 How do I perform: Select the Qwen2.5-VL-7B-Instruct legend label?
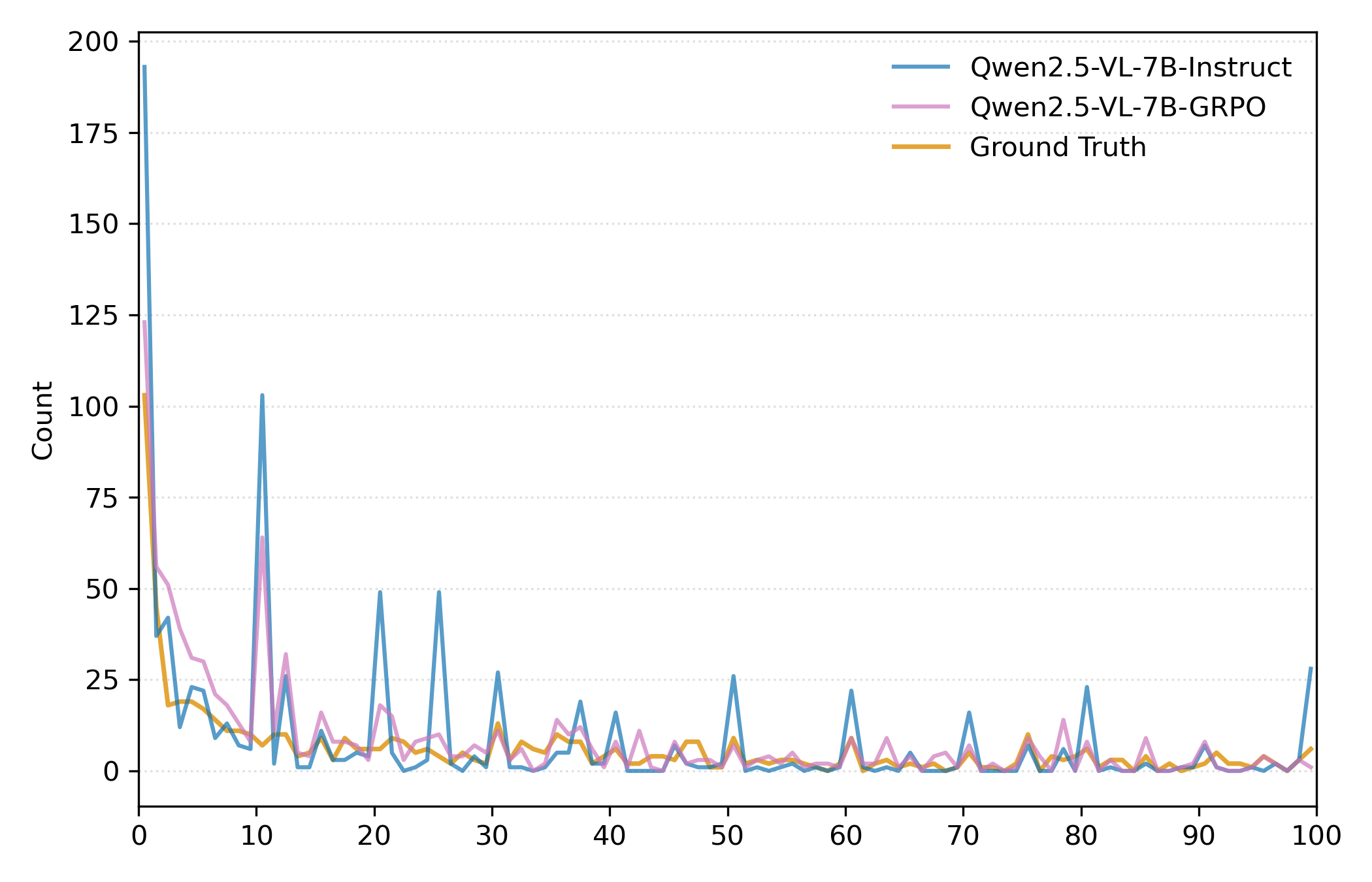[x=1130, y=67]
